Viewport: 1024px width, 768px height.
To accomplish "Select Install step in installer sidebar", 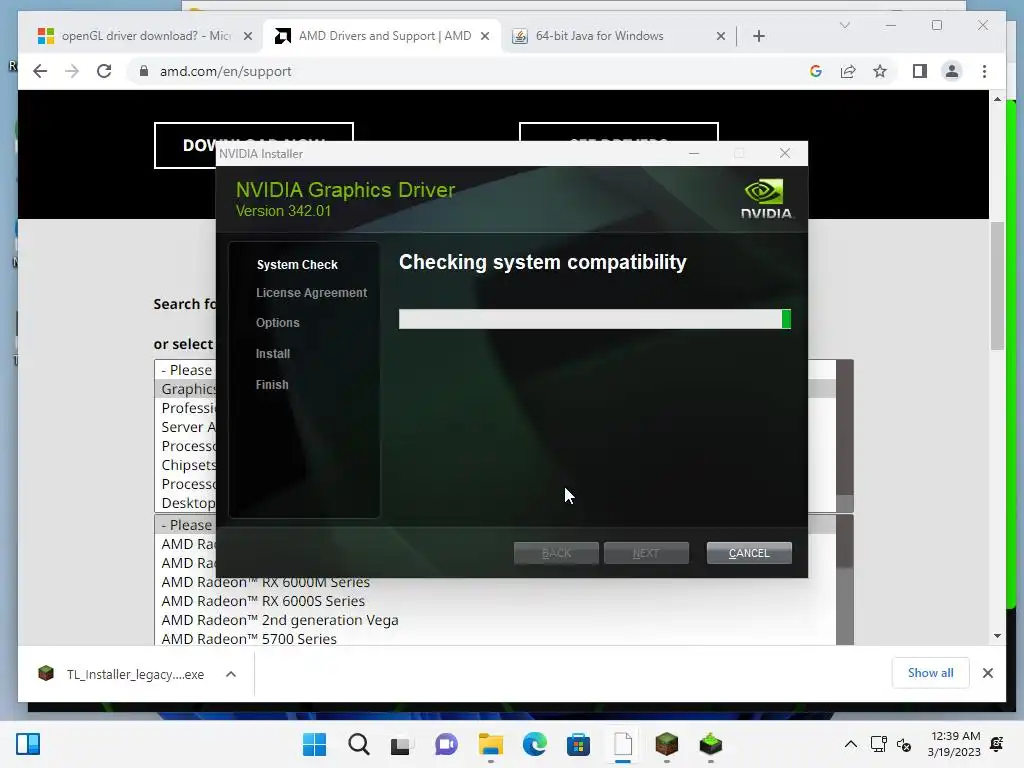I will (x=273, y=353).
